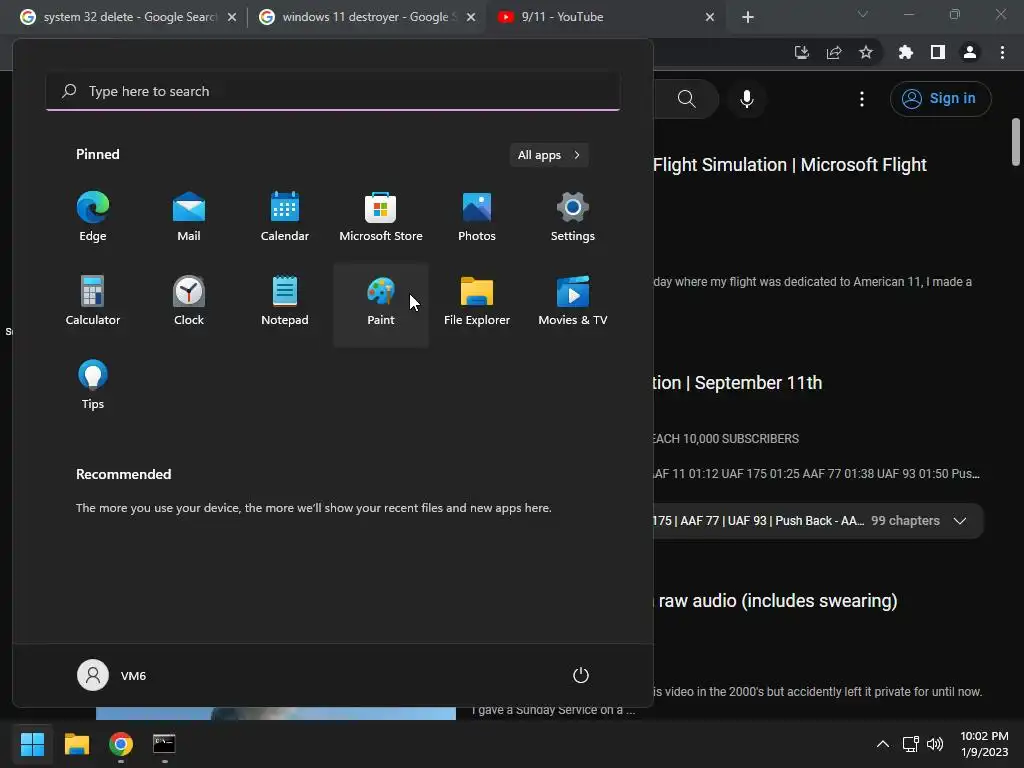Open the network status tray icon
This screenshot has height=768, width=1024.
point(910,744)
